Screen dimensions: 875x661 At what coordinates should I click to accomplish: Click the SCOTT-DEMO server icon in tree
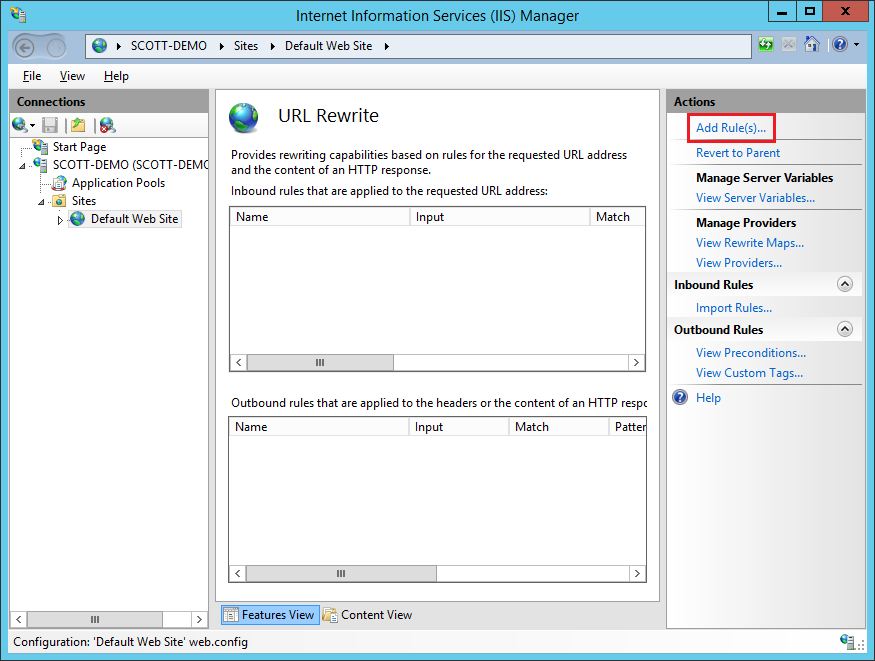pos(40,165)
